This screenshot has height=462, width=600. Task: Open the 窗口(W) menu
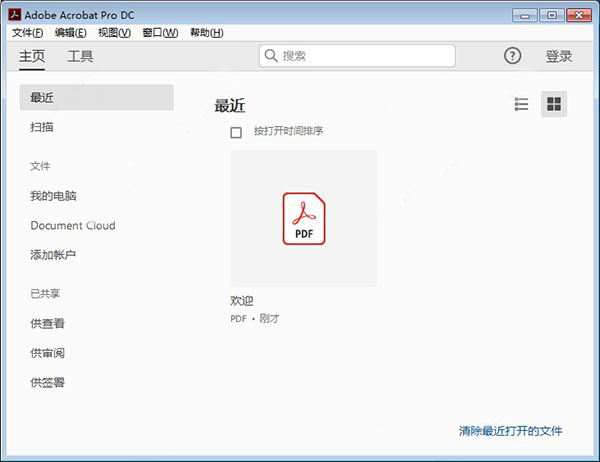(x=160, y=33)
